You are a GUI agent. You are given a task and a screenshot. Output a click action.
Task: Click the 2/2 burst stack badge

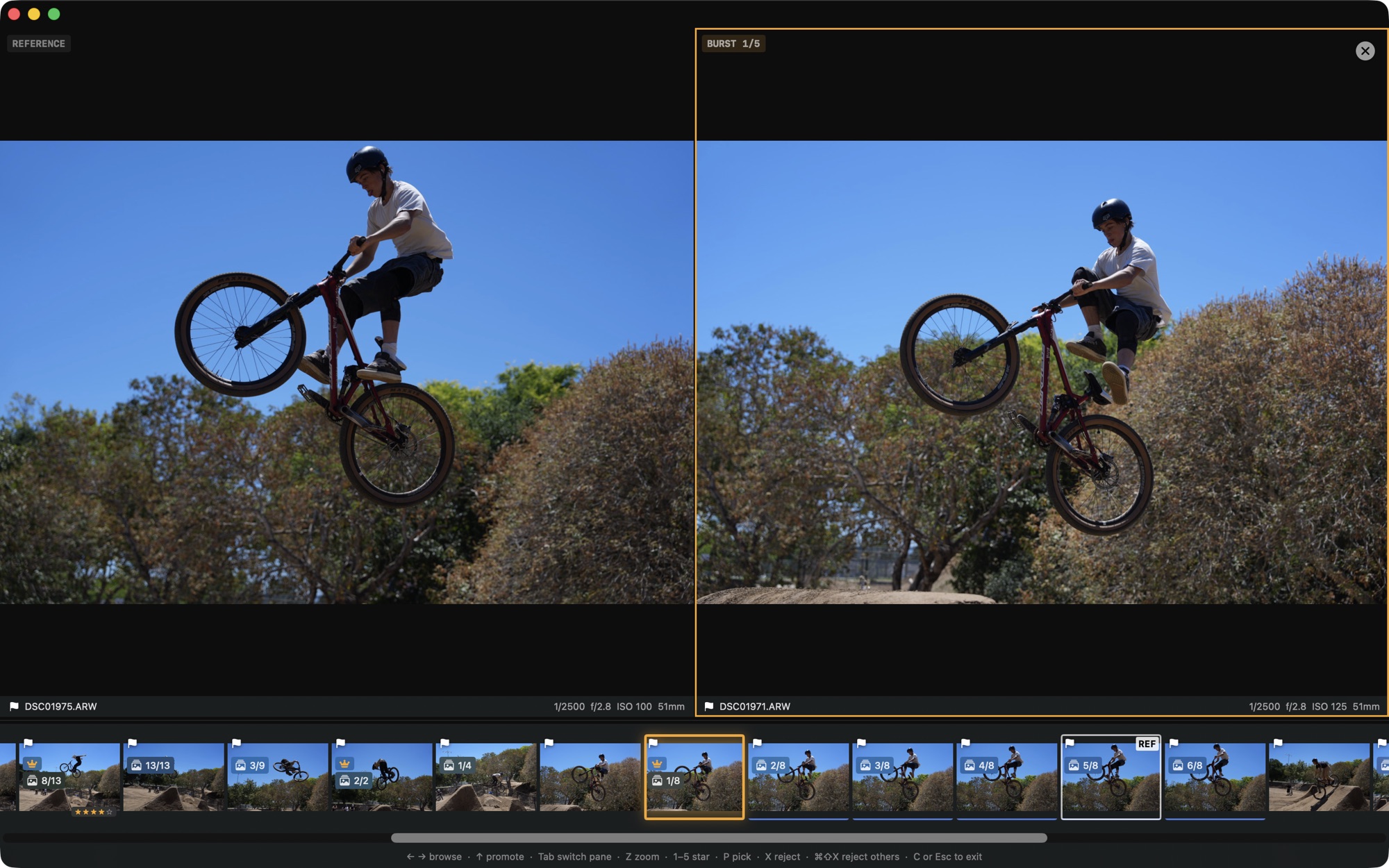(354, 781)
